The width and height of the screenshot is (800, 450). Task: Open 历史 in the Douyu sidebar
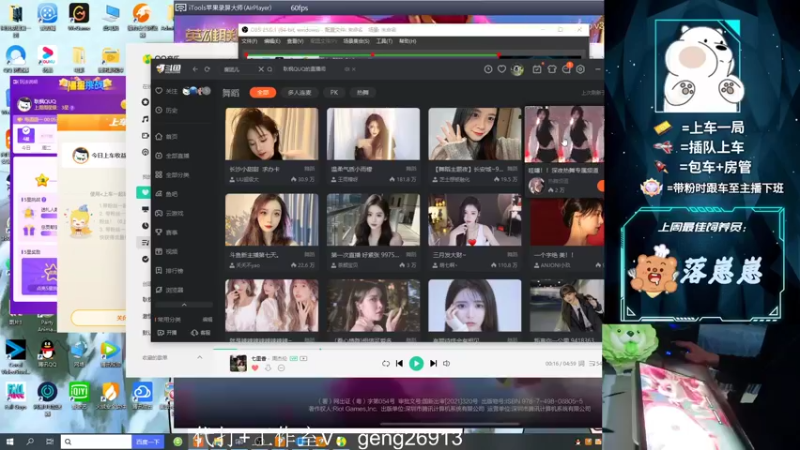coord(167,110)
